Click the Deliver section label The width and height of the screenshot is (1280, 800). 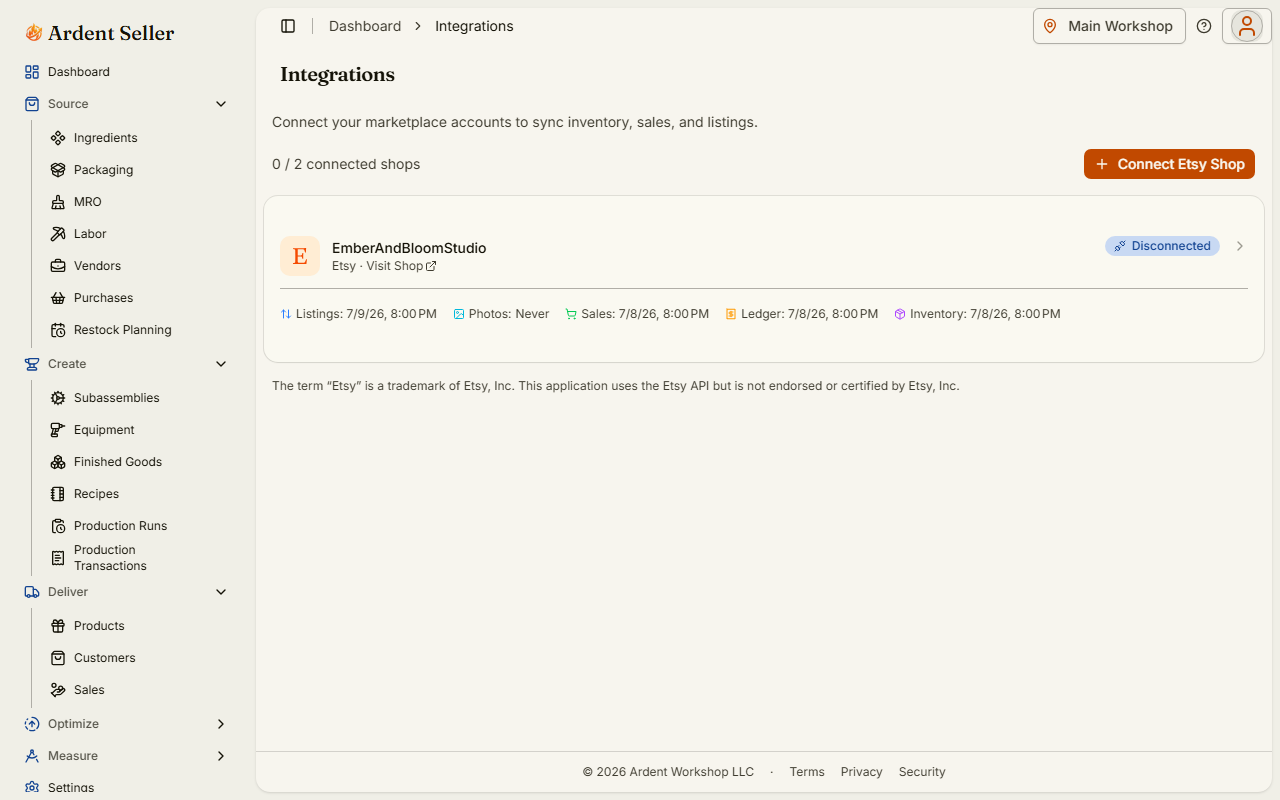click(x=68, y=592)
